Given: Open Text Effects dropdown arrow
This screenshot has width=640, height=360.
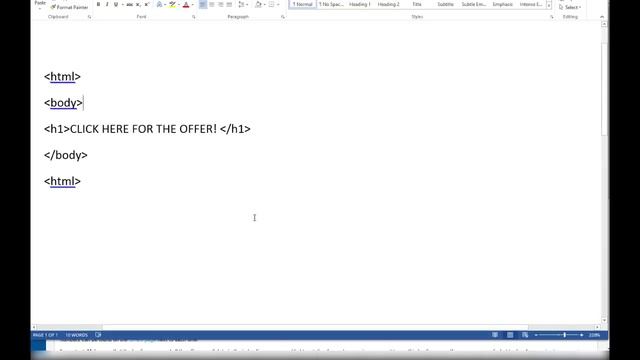Looking at the screenshot, I should tap(165, 4).
